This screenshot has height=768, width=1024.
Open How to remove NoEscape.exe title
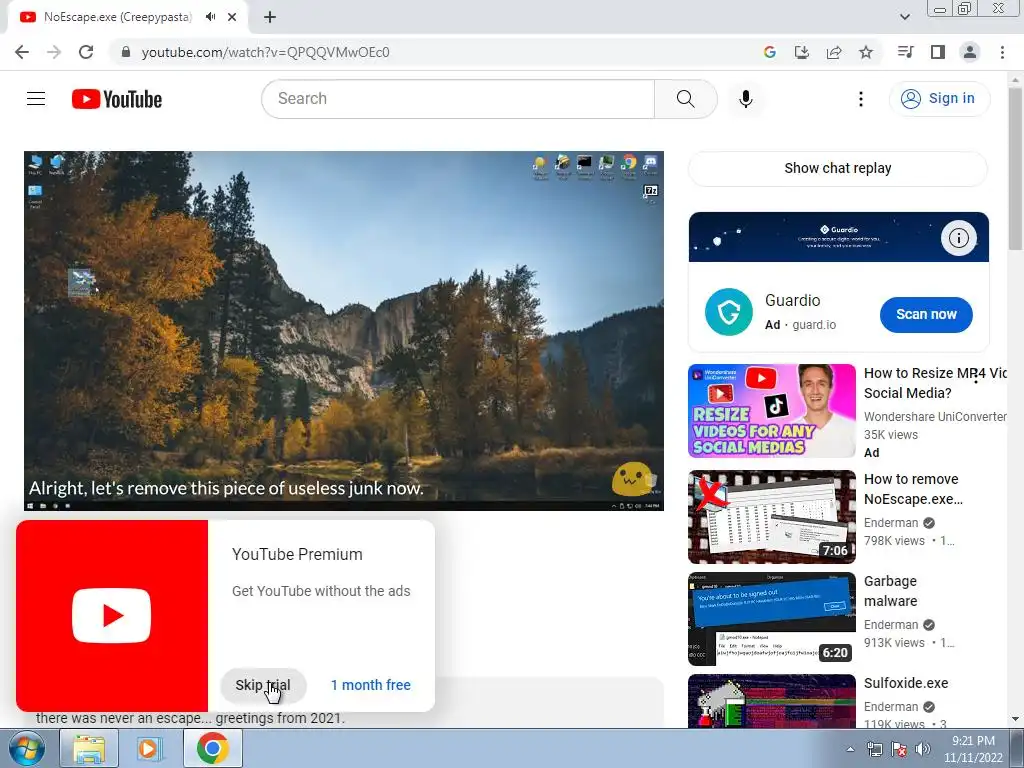click(913, 488)
